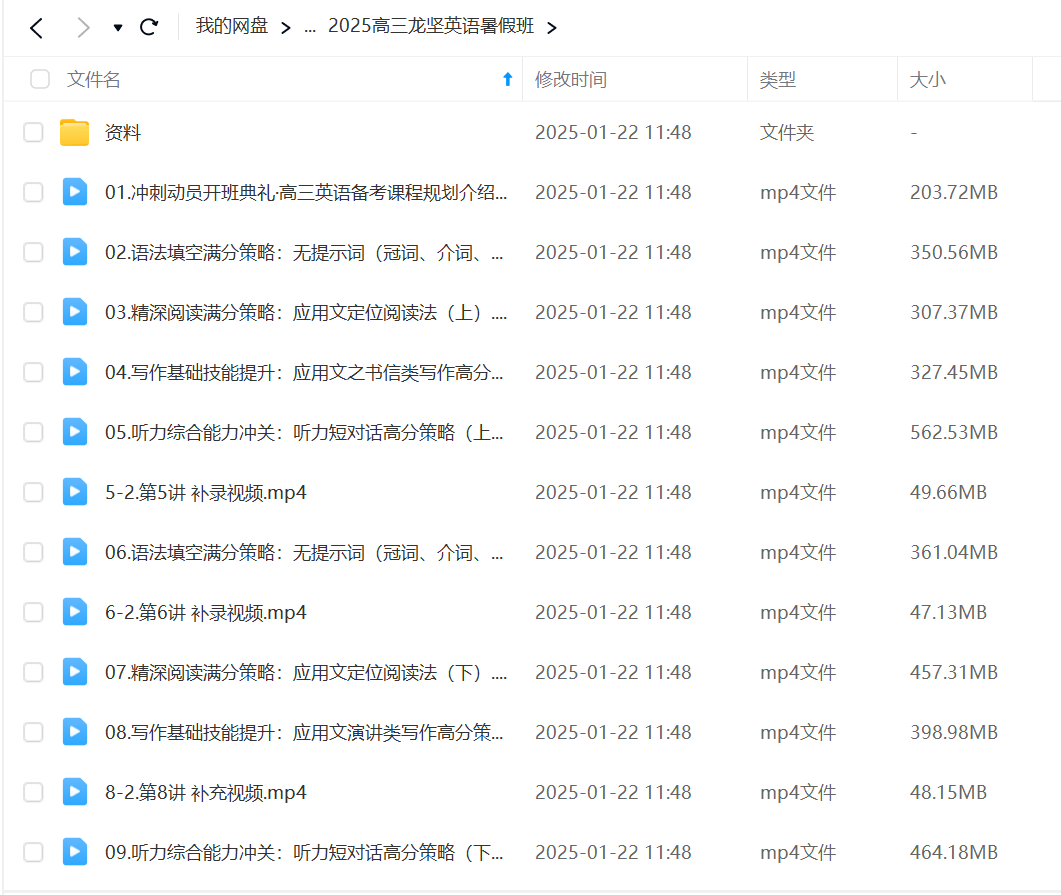Sort by 大小 column
Screen dimensions: 1061x895
click(x=927, y=79)
